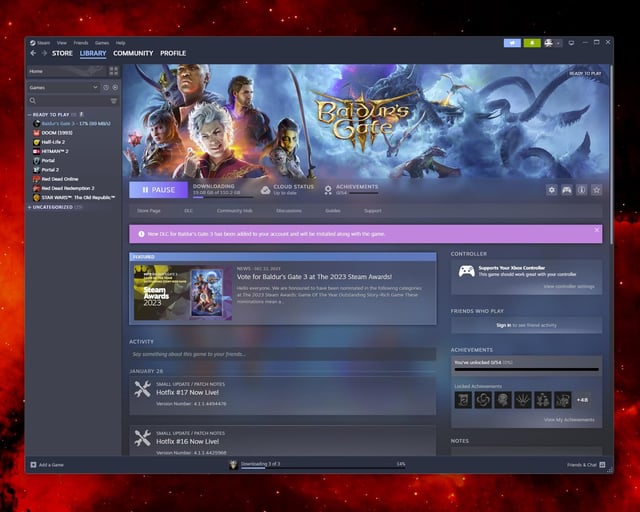Open View controller settings link
The image size is (640, 512).
(x=569, y=287)
